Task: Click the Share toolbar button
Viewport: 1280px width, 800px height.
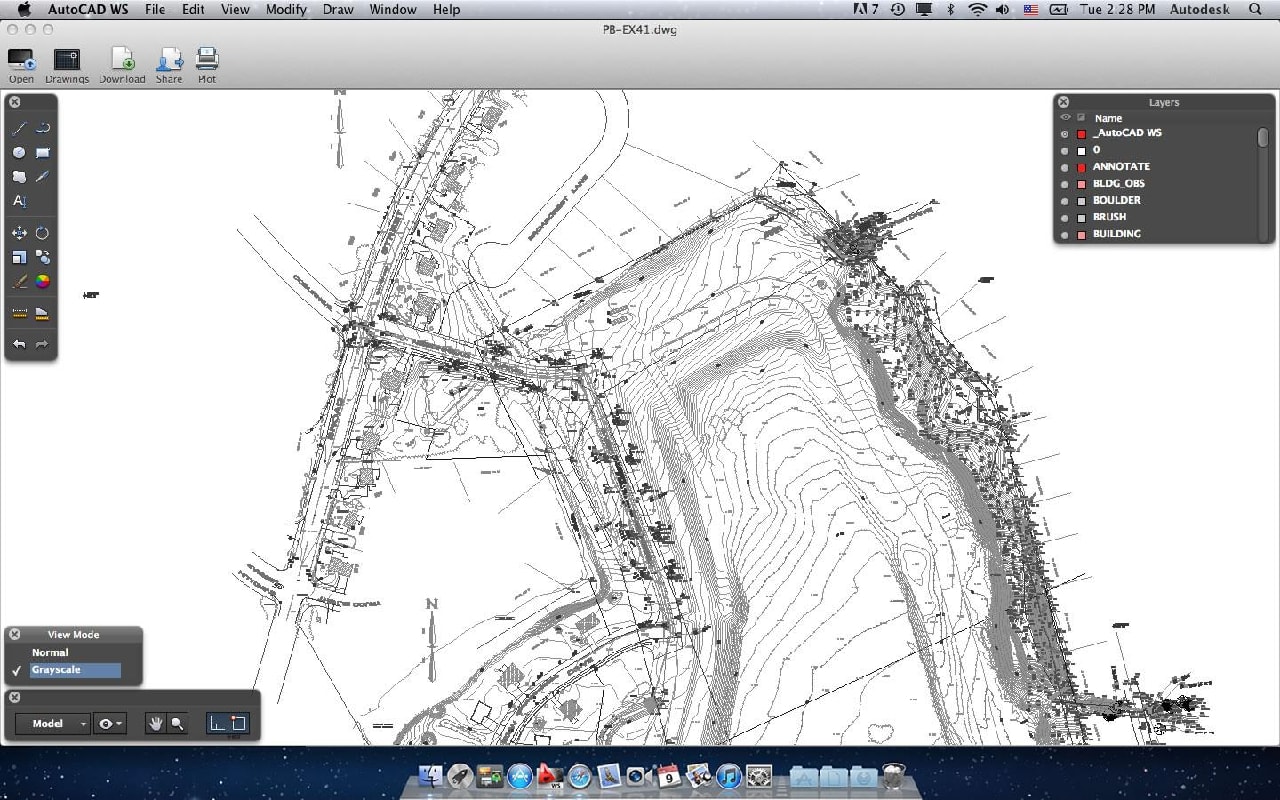Action: click(168, 62)
